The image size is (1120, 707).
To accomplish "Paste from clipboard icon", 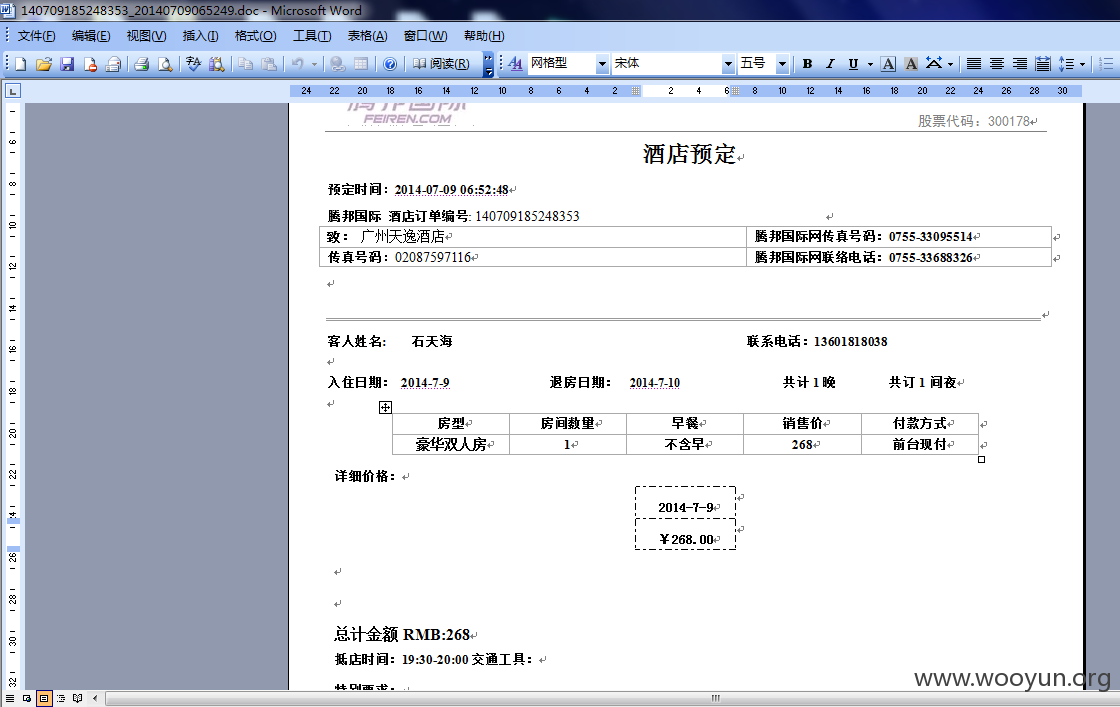I will (x=269, y=64).
